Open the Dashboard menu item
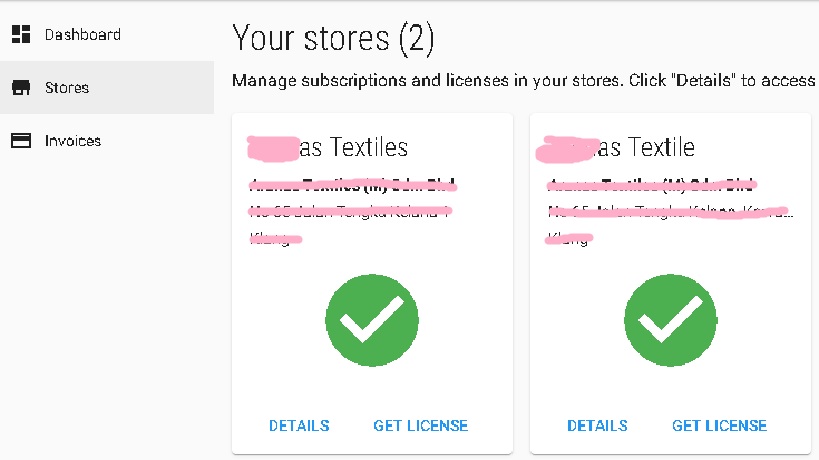The image size is (819, 460). (x=83, y=35)
